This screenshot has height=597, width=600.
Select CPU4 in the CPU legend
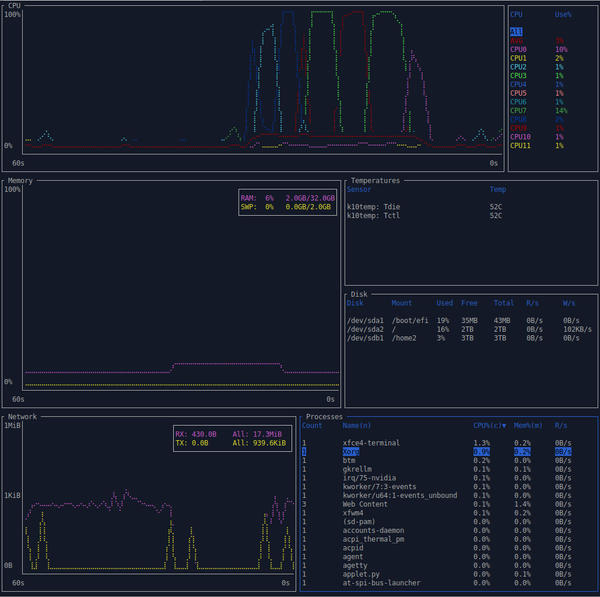(x=537, y=85)
